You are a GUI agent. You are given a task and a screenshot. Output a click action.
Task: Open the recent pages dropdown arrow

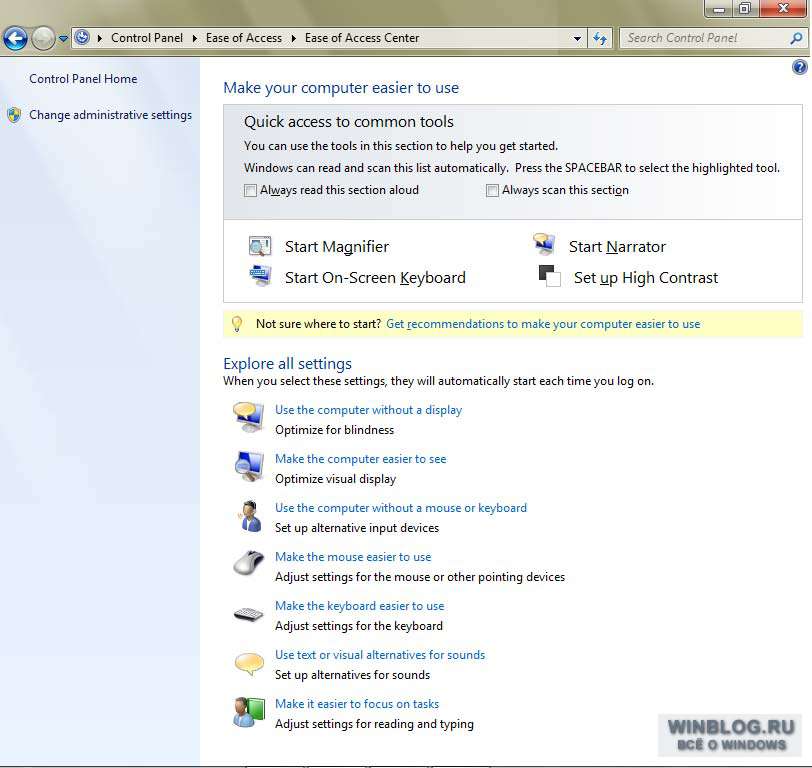coord(63,38)
